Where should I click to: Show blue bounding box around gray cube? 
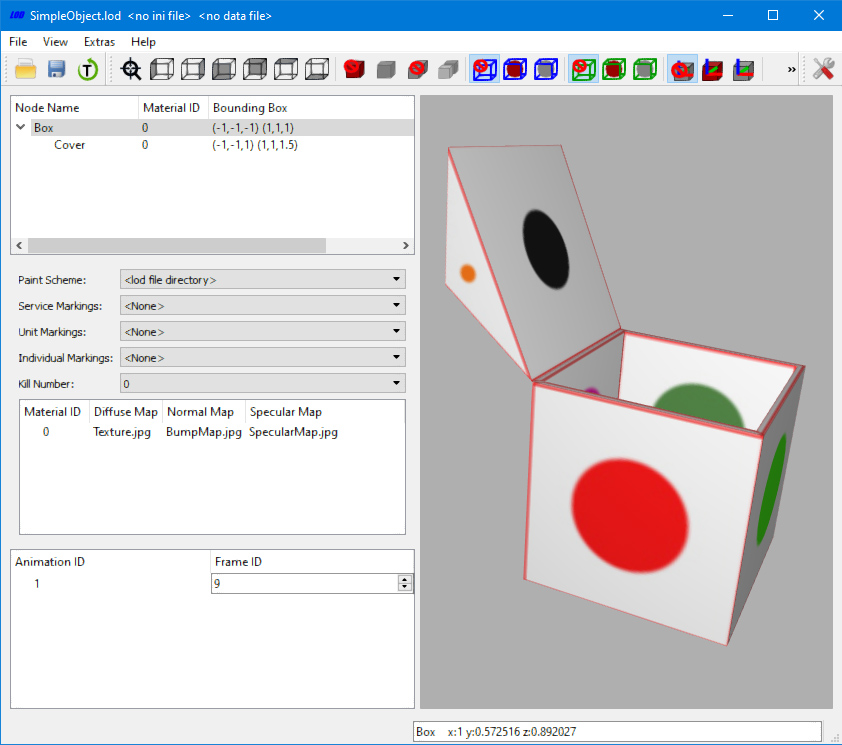[546, 69]
